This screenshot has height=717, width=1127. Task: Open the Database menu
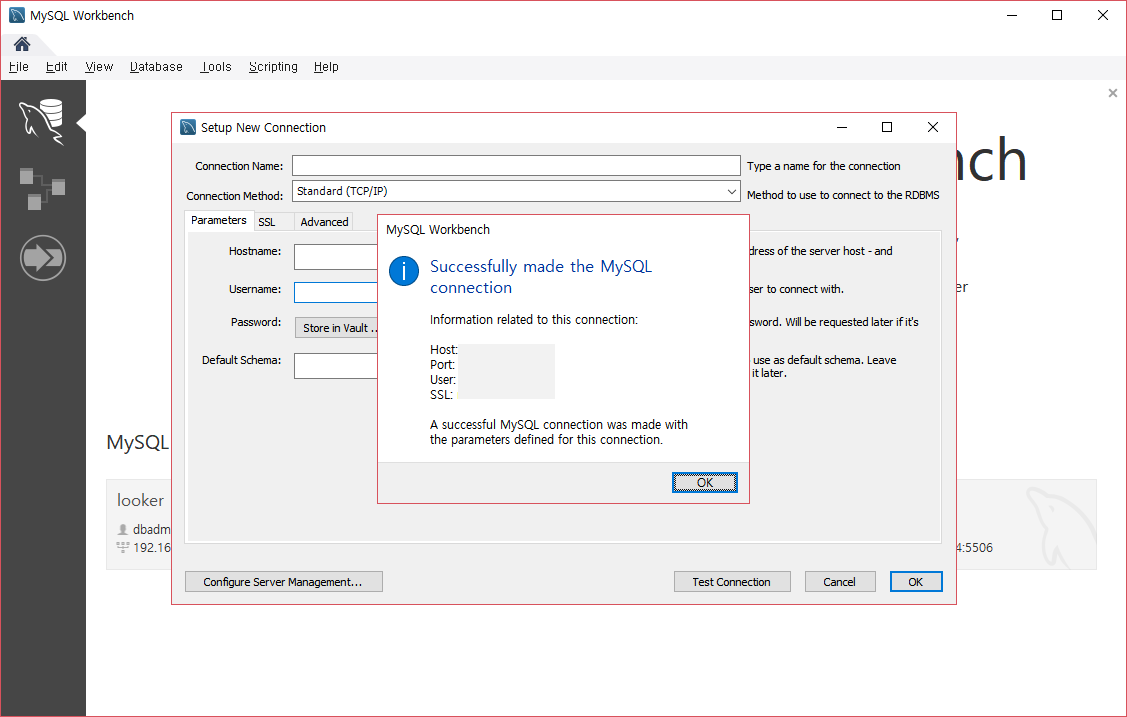(x=156, y=67)
